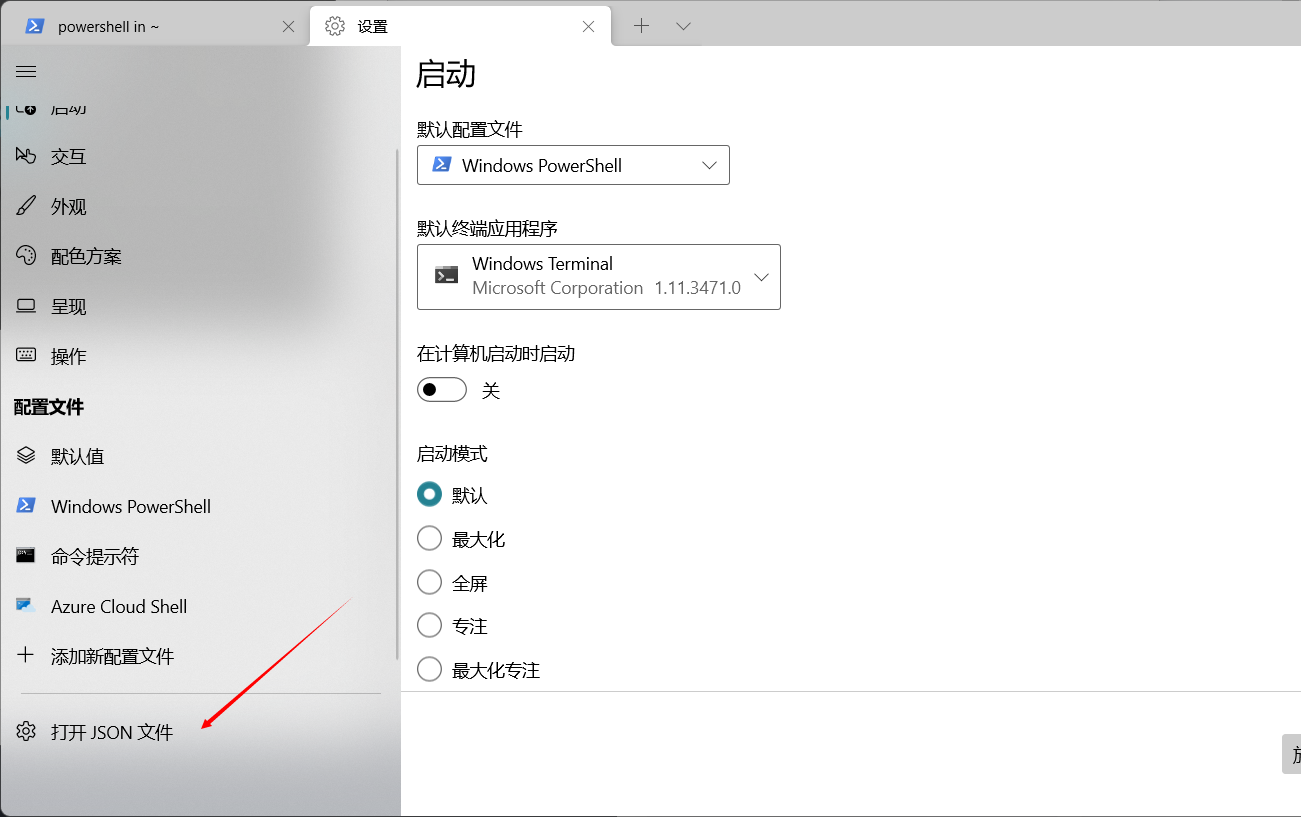Click 打开 JSON 文件 link
The height and width of the screenshot is (817, 1301).
tap(111, 733)
